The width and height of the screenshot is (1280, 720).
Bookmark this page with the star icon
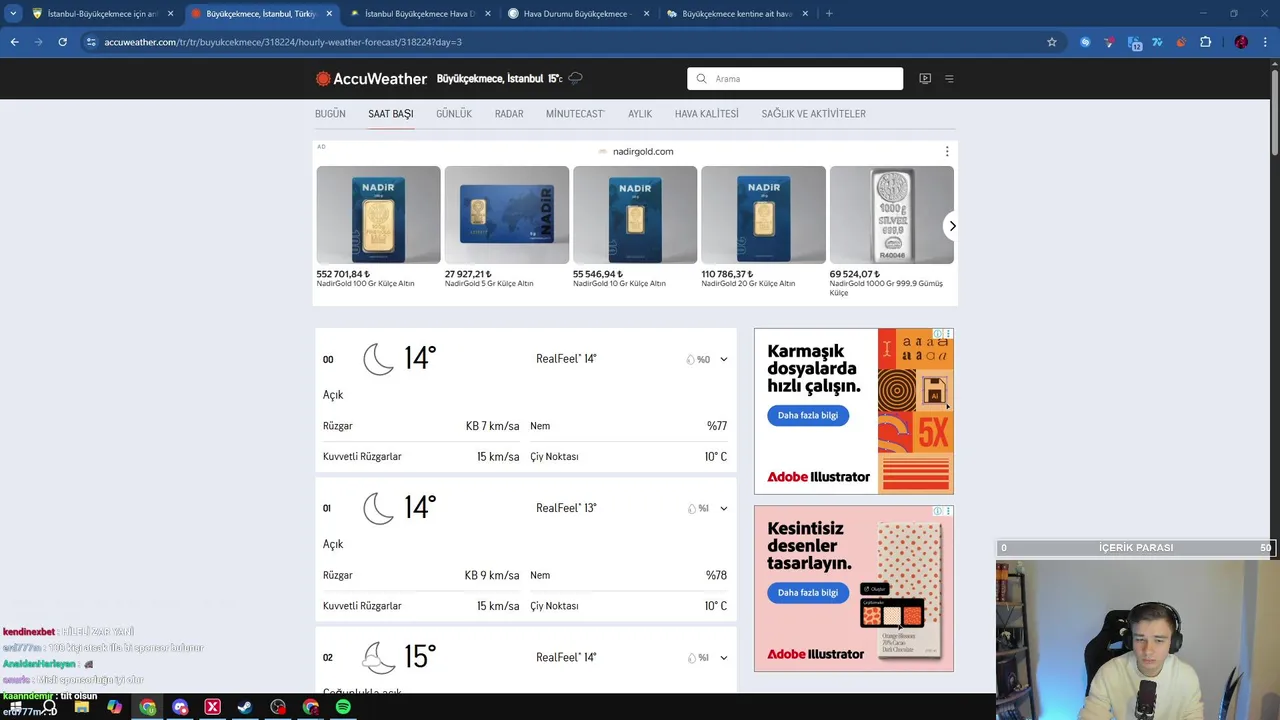tap(1052, 42)
